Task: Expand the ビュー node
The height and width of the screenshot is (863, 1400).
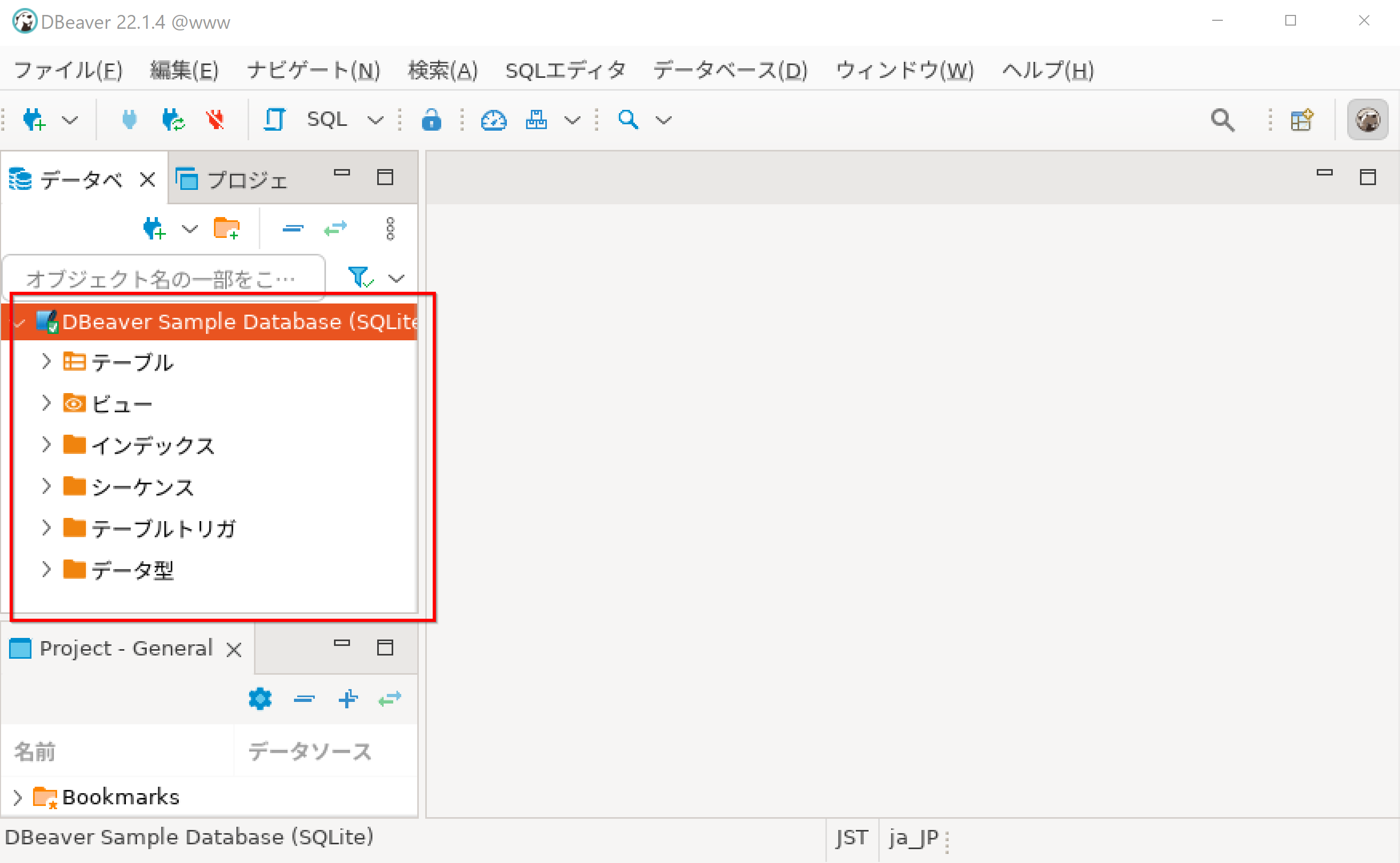Action: click(x=46, y=403)
